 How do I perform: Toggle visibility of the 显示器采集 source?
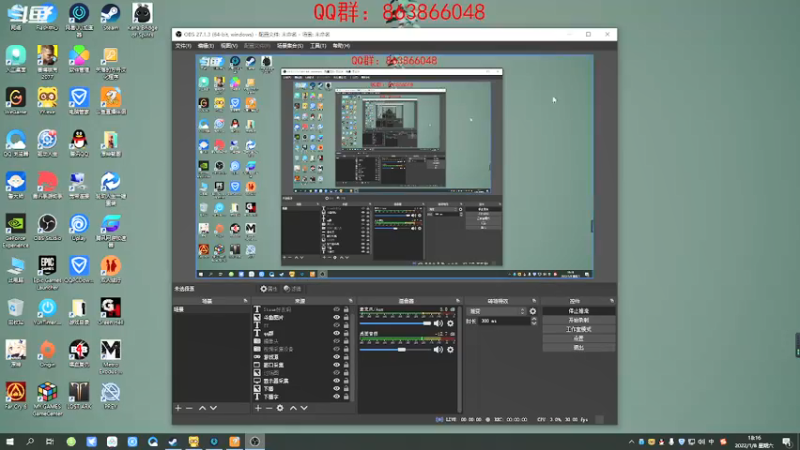click(336, 381)
